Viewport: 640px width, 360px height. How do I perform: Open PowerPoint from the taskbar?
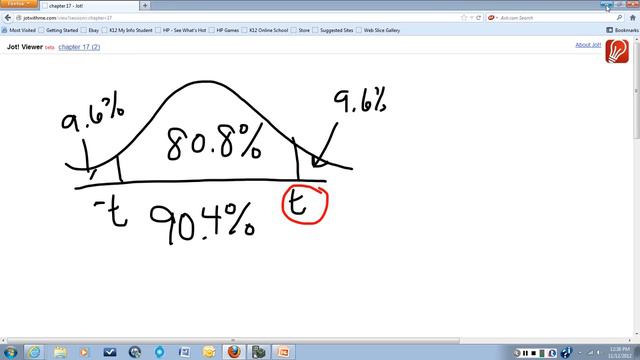point(283,352)
